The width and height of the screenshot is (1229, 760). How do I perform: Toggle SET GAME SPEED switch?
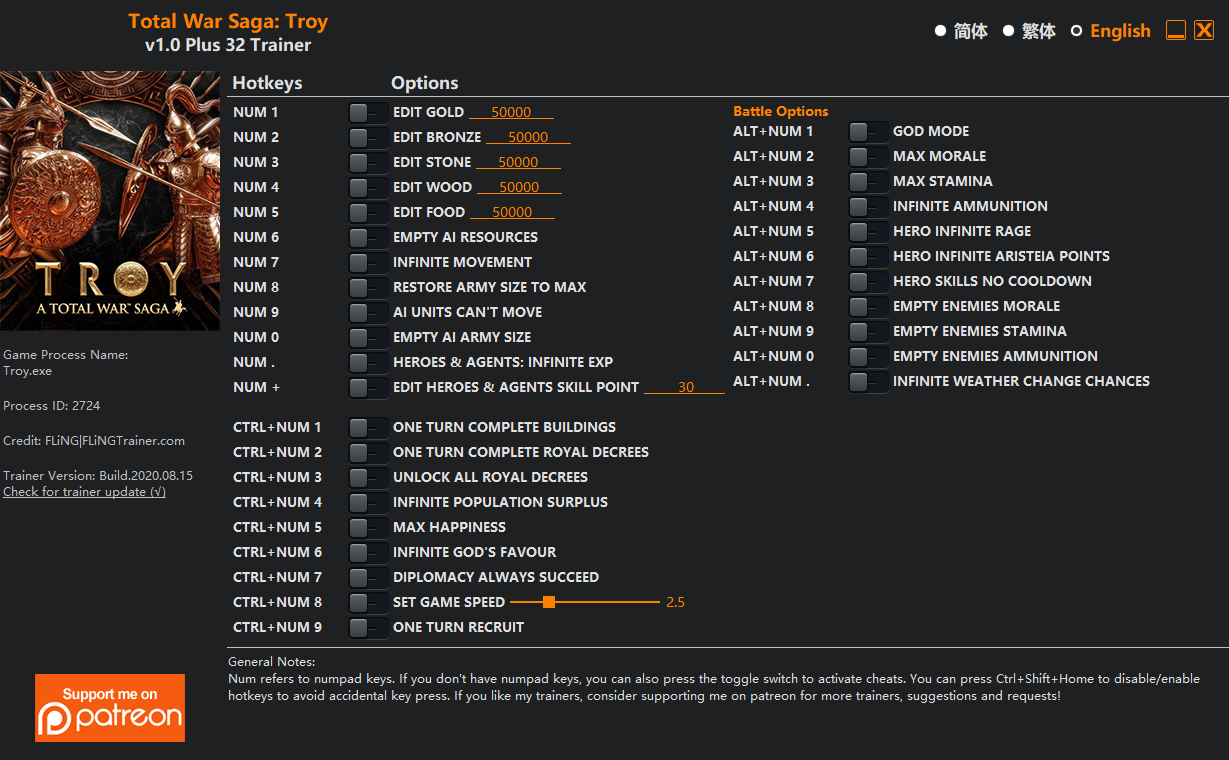[368, 603]
